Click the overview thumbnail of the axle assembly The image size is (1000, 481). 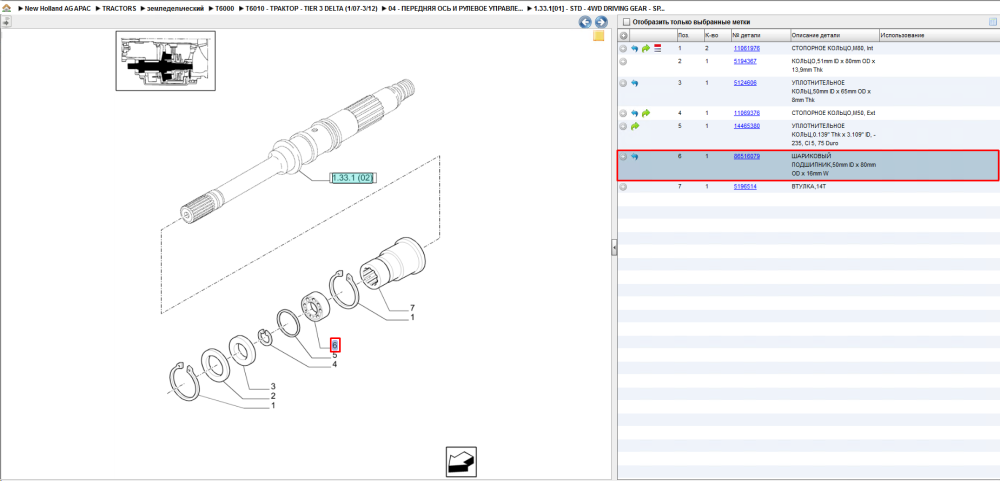click(165, 61)
